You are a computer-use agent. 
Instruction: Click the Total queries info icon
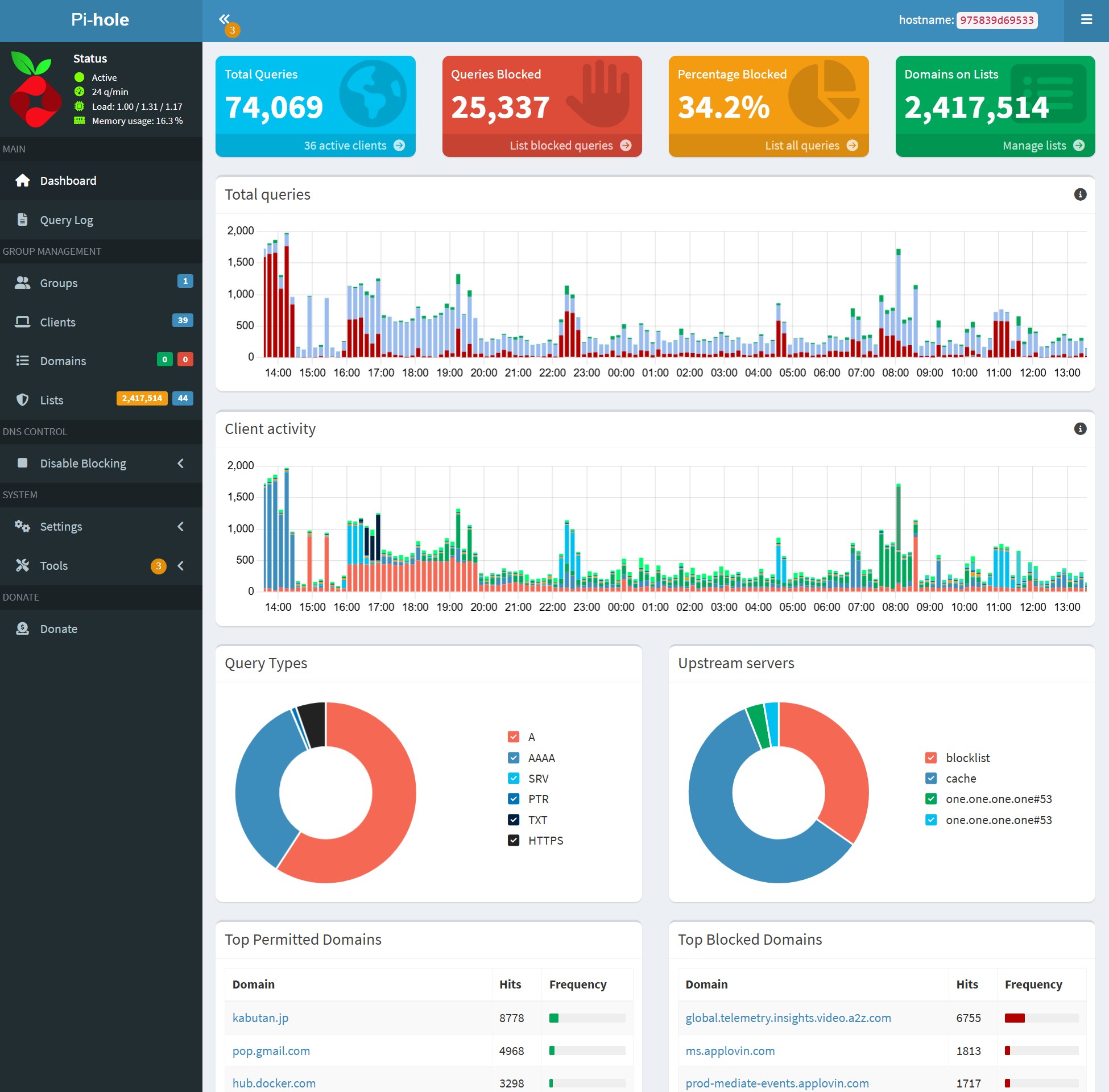click(1080, 195)
